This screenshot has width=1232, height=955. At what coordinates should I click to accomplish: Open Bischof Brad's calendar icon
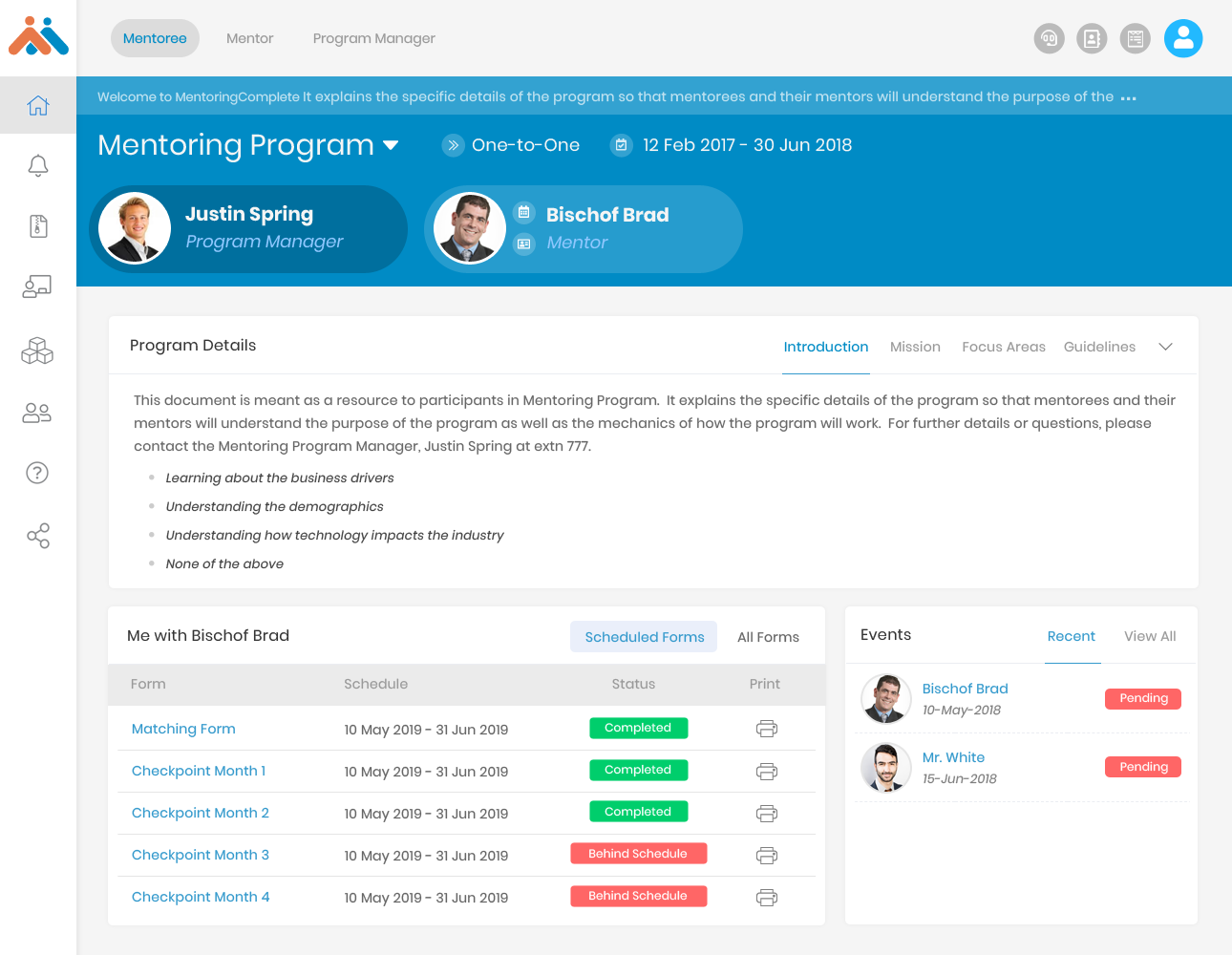tap(523, 212)
